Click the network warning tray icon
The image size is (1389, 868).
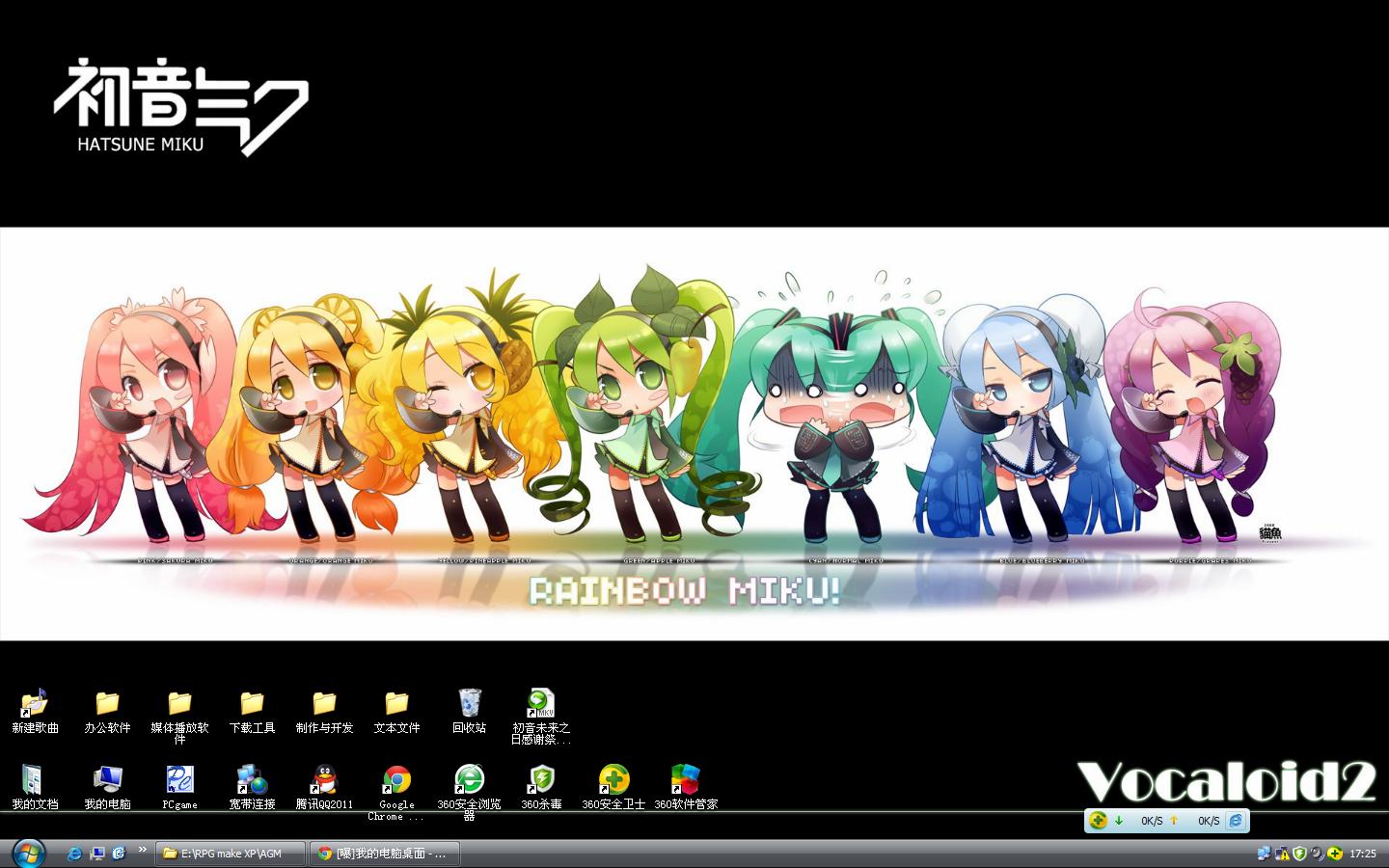(x=1282, y=854)
